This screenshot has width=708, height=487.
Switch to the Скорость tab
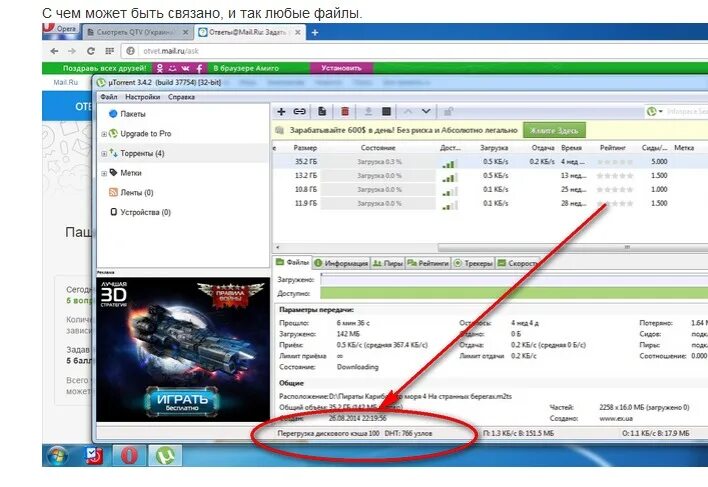pos(517,263)
